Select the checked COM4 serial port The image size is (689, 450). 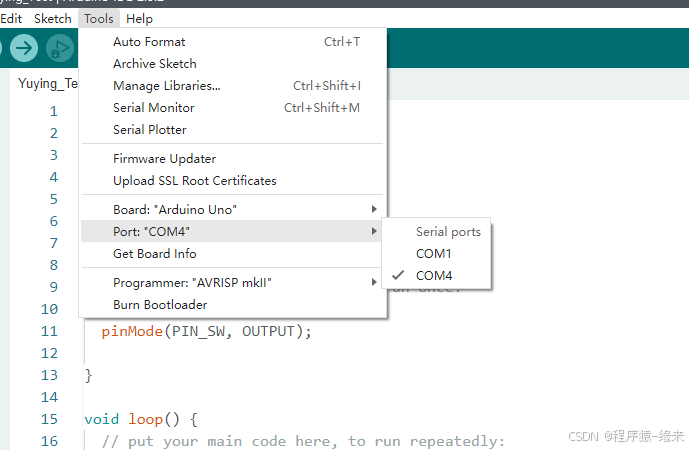point(436,276)
